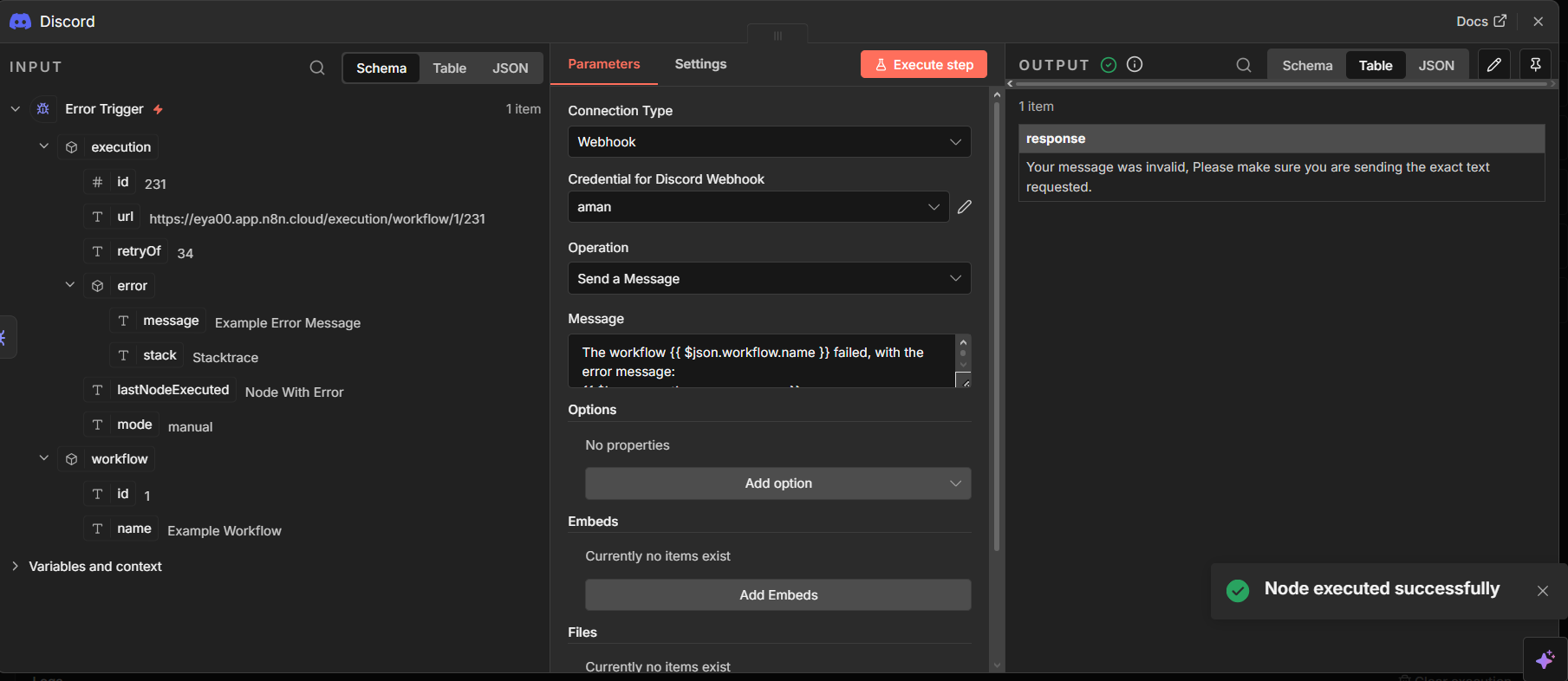Switch Output view to Schema
Screen dimensions: 1568x681
pyautogui.click(x=1306, y=66)
